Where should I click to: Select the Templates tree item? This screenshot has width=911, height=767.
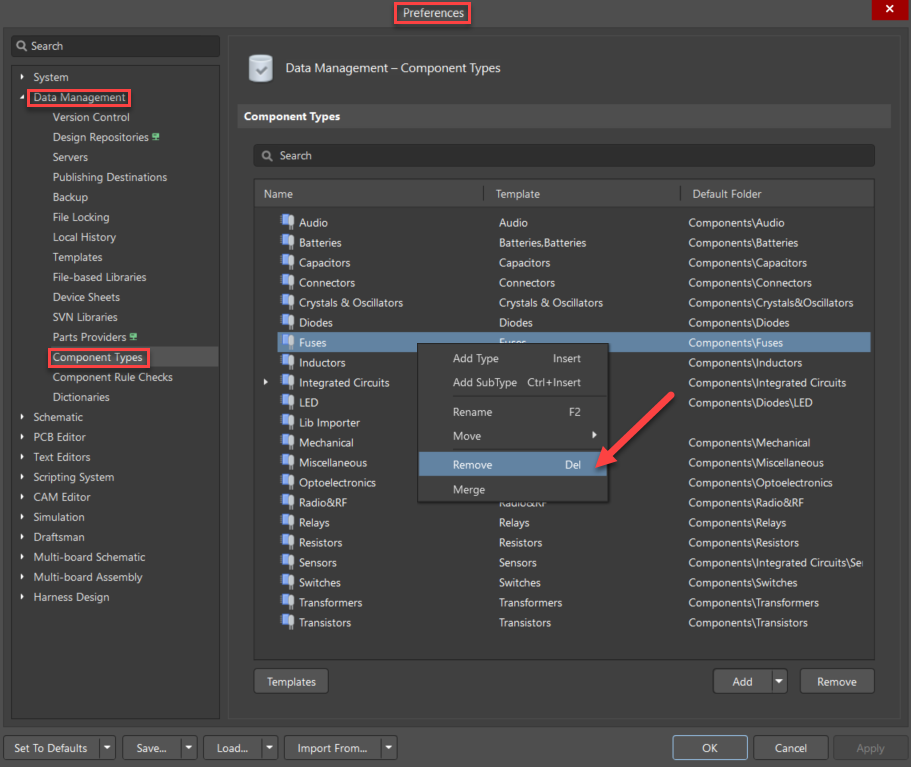(77, 257)
